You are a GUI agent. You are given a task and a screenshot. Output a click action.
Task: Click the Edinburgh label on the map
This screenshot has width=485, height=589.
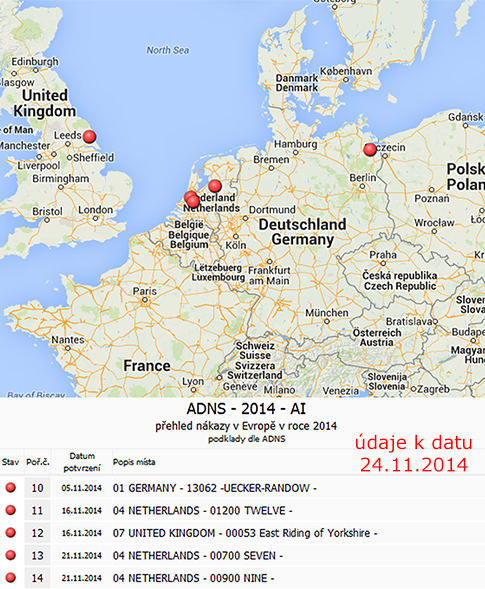pos(35,62)
